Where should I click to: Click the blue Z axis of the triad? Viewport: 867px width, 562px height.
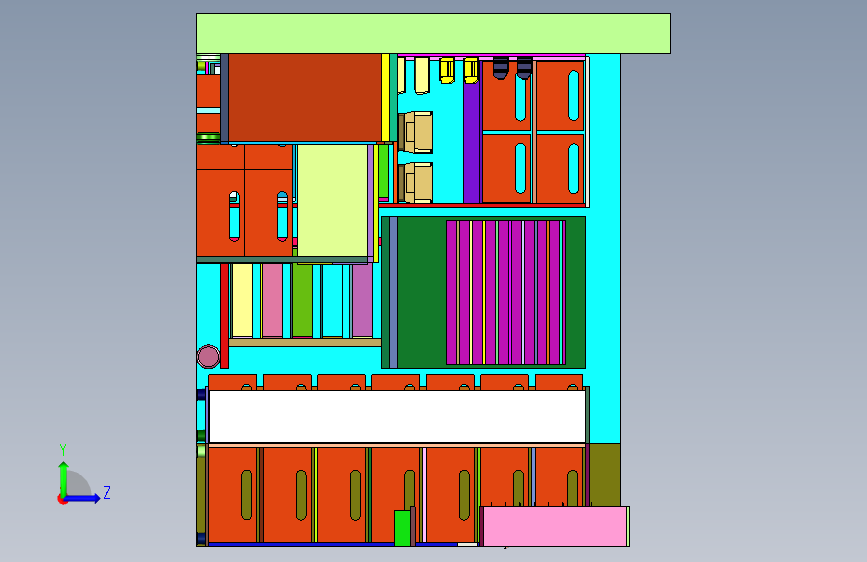coord(83,498)
